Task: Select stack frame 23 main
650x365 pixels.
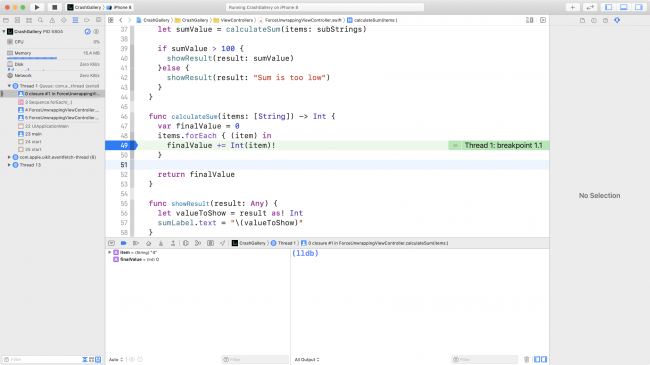Action: pyautogui.click(x=52, y=134)
